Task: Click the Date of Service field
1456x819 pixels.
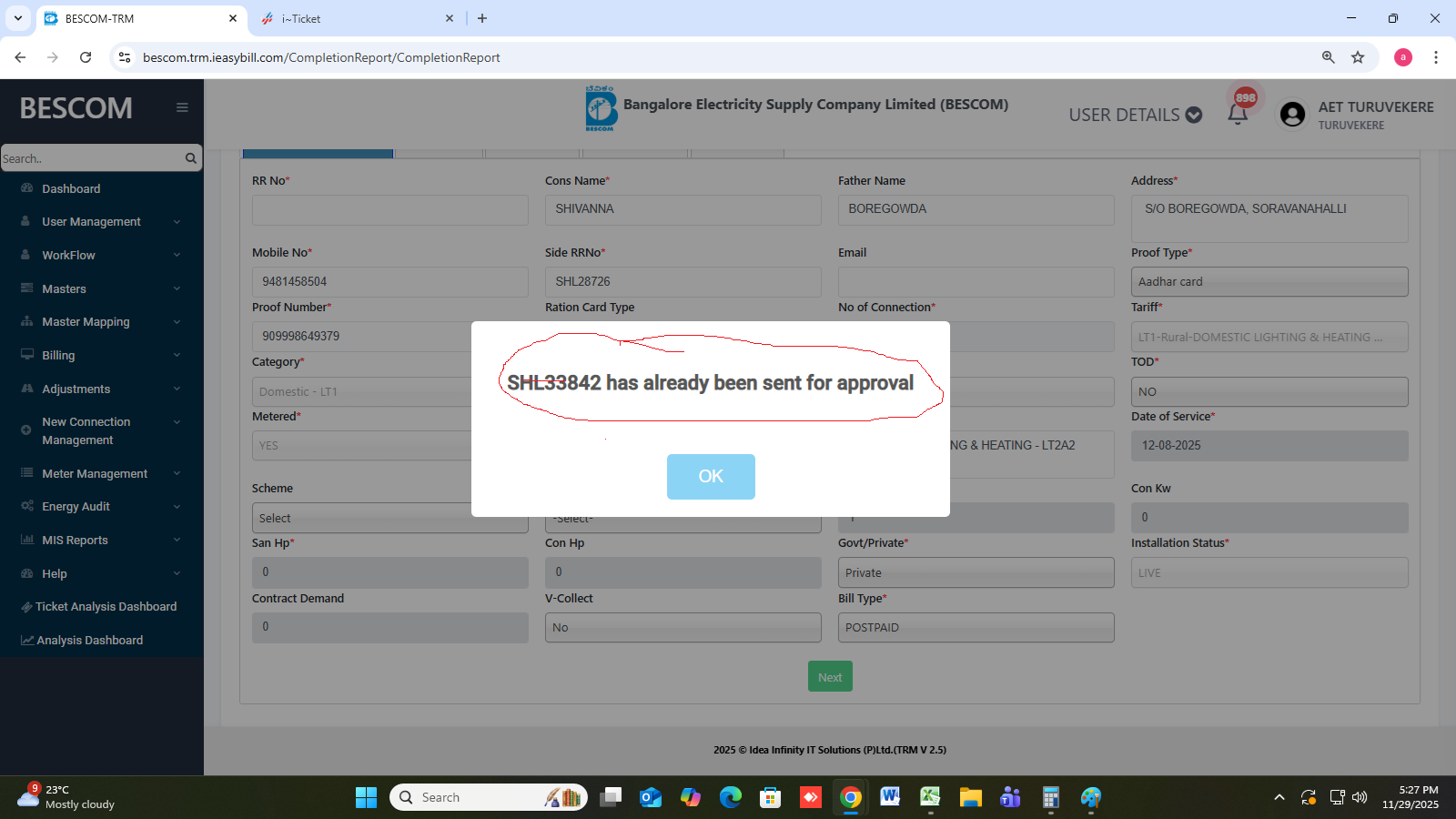Action: coord(1269,446)
